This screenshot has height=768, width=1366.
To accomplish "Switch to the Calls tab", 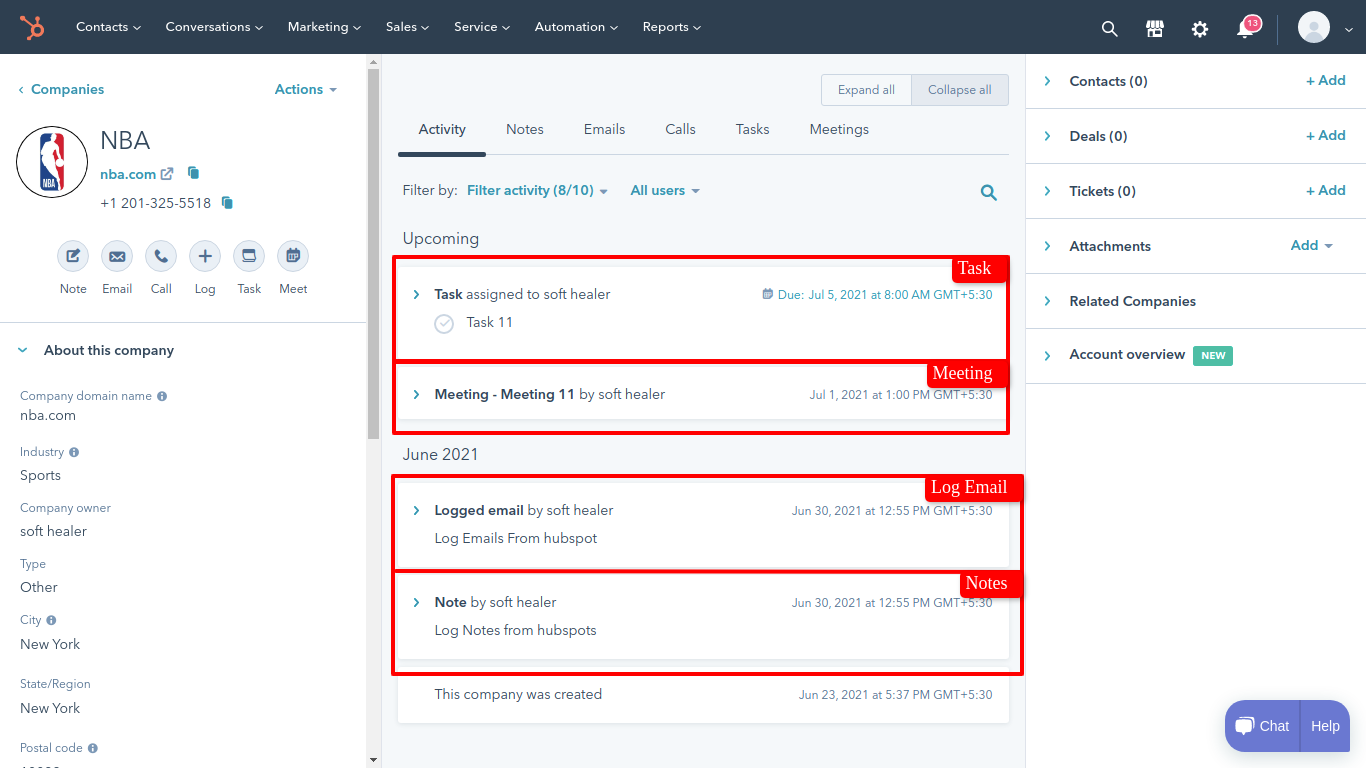I will (681, 129).
